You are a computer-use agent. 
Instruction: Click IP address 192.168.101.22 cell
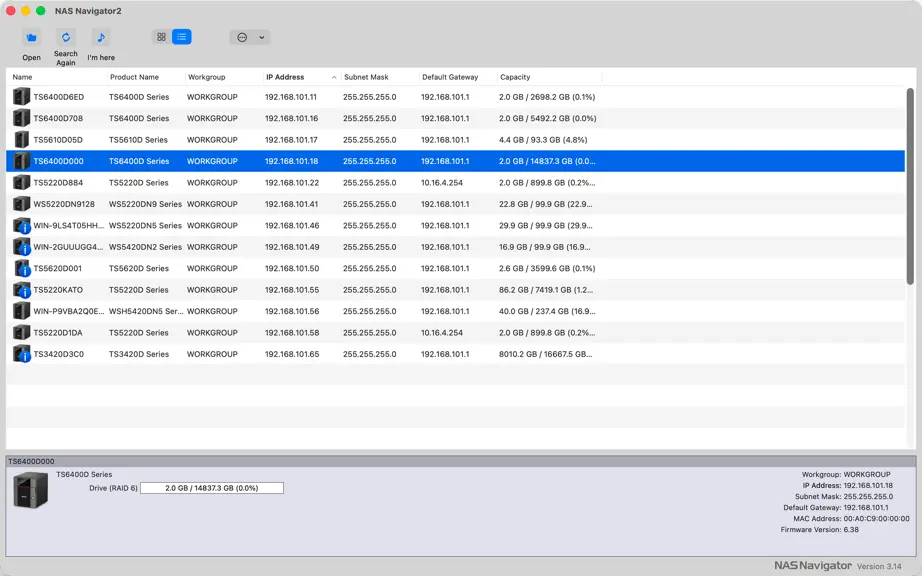[x=292, y=183]
